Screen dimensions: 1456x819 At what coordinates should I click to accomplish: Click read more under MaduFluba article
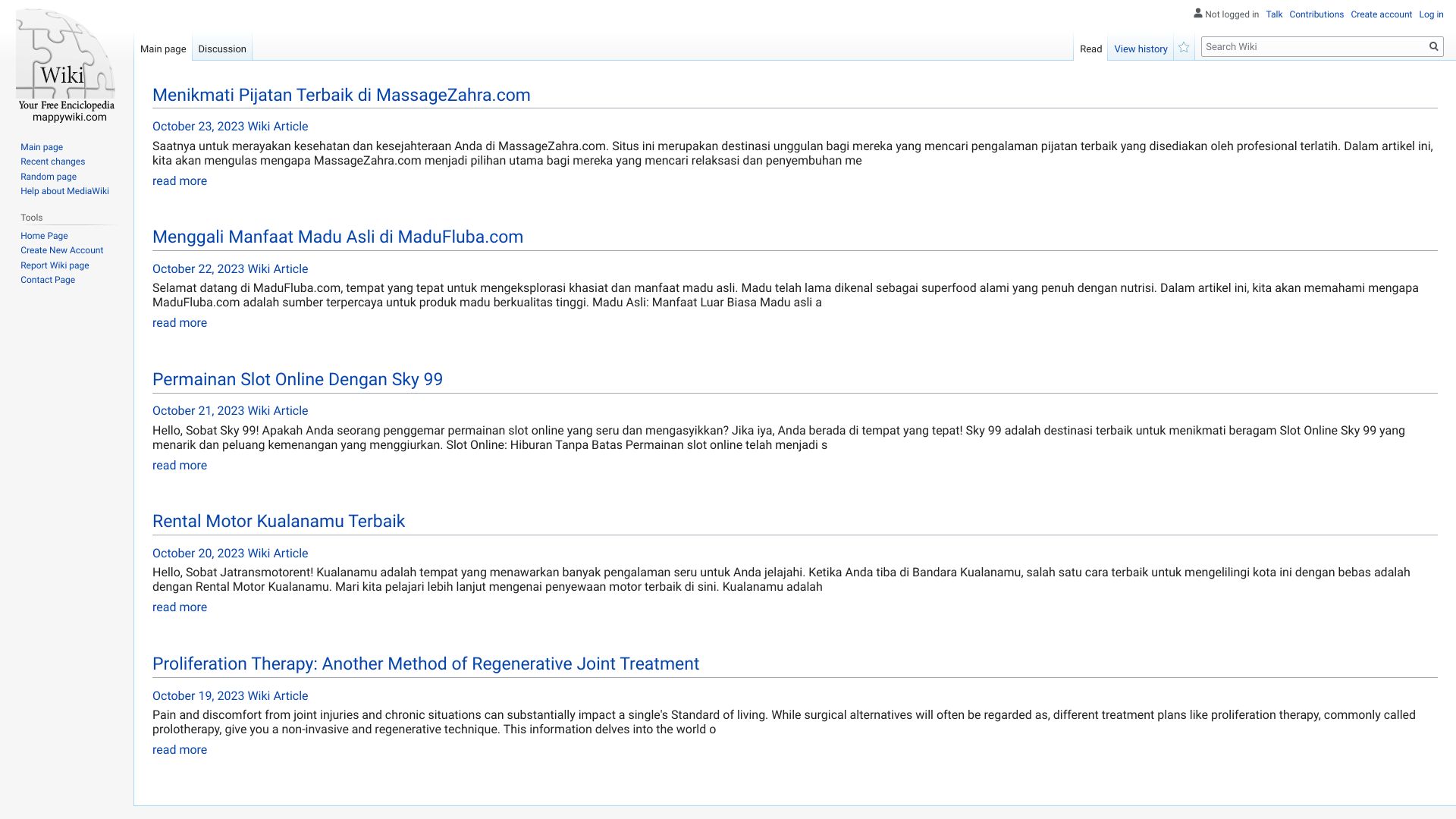coord(180,323)
